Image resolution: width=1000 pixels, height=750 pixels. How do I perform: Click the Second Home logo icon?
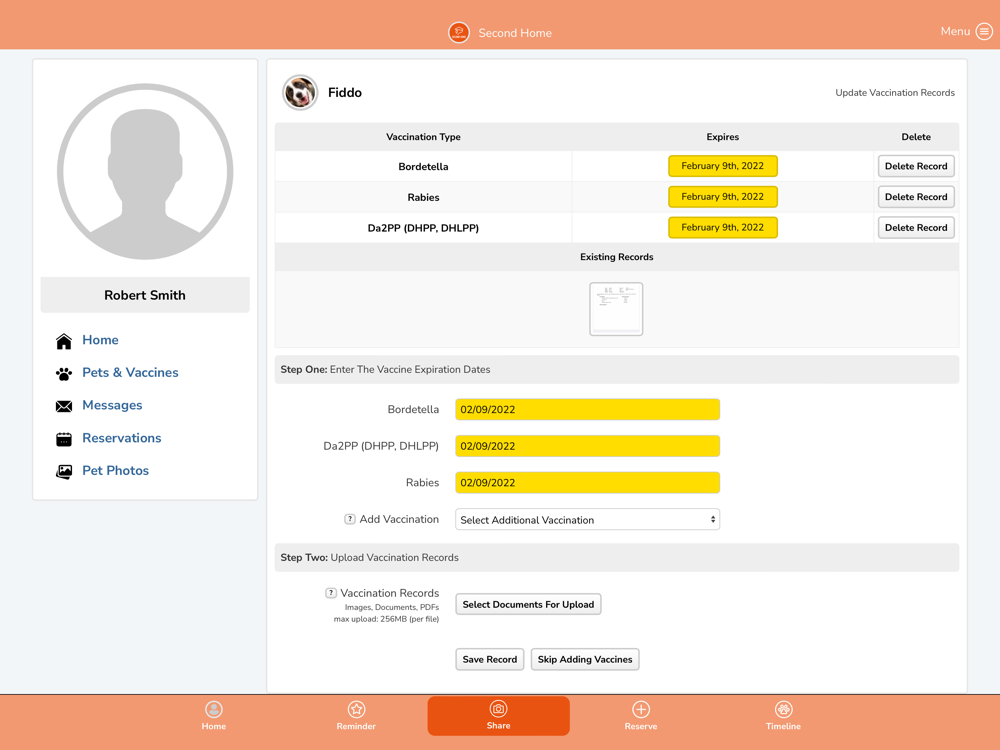[x=459, y=32]
